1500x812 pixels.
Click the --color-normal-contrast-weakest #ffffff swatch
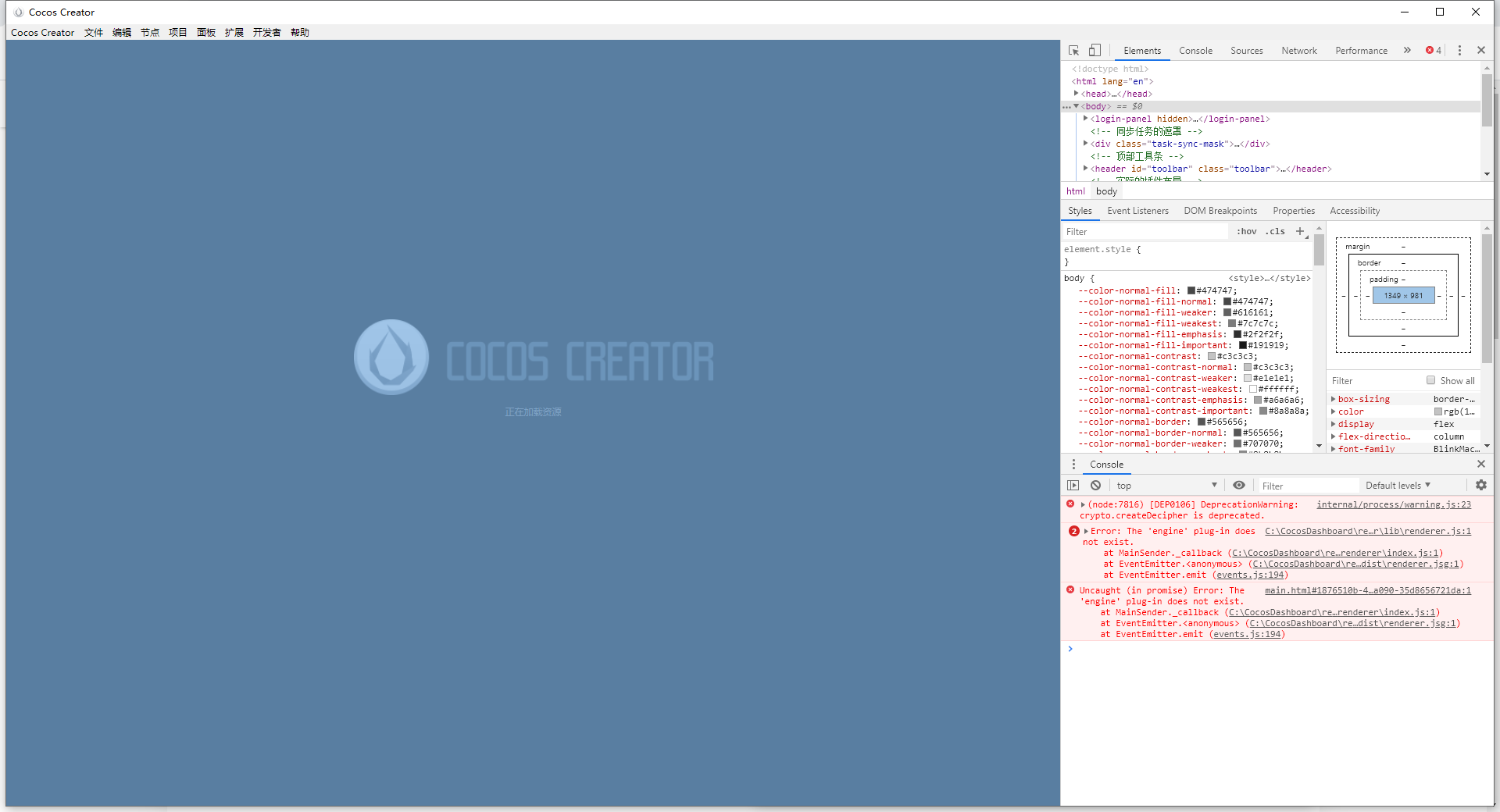click(1253, 389)
